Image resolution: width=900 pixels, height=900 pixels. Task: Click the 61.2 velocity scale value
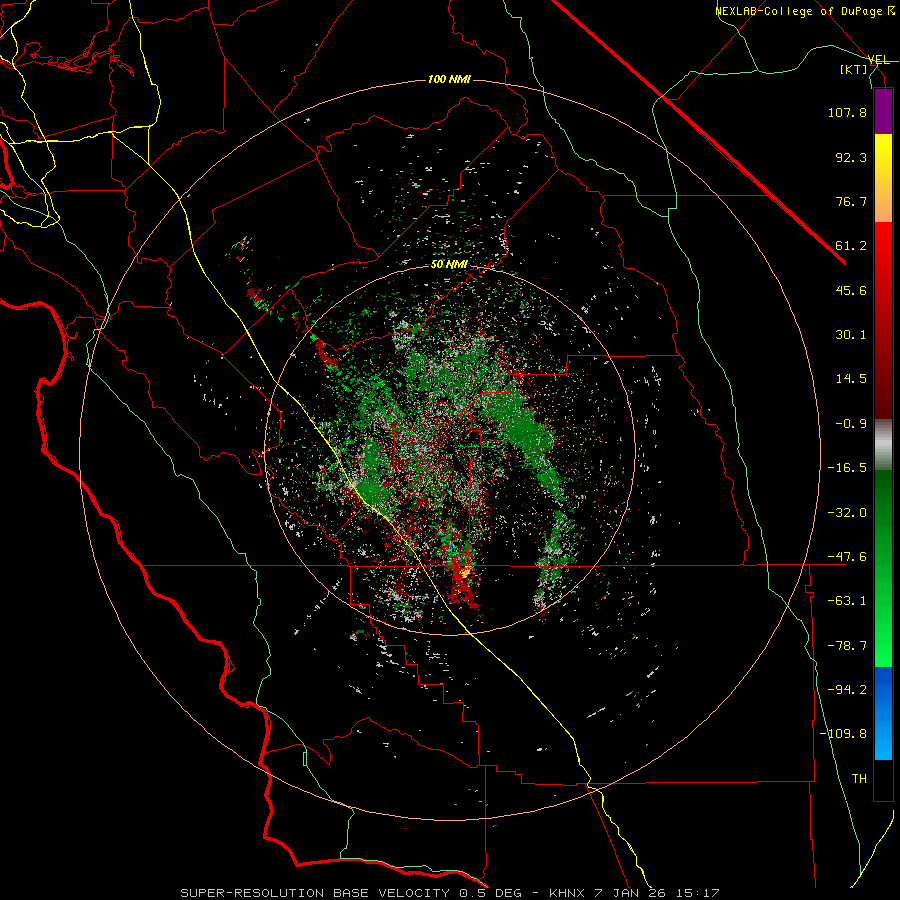point(851,246)
